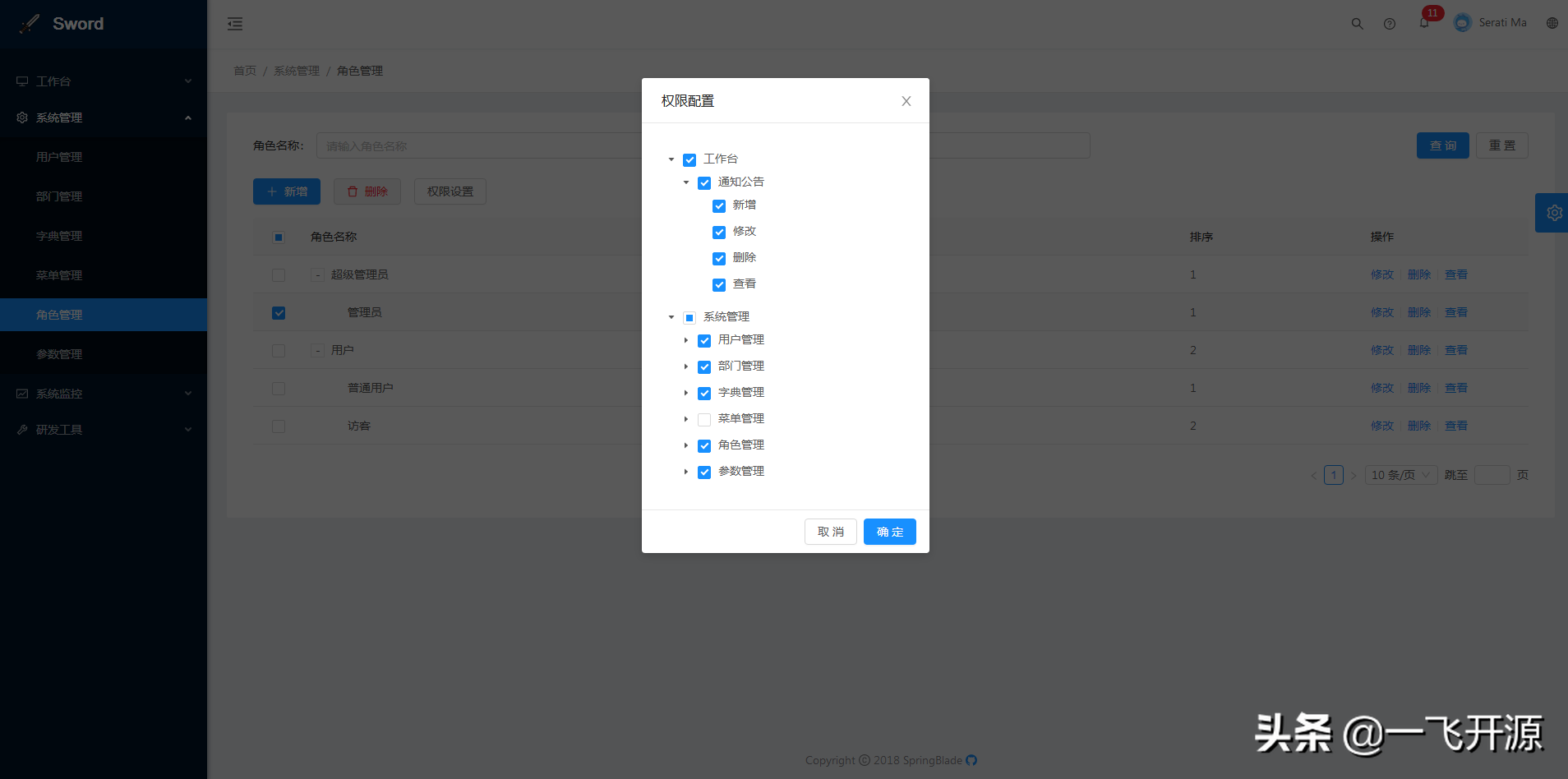The image size is (1568, 779).
Task: Close the 权限配置 dialog with X
Action: point(906,101)
